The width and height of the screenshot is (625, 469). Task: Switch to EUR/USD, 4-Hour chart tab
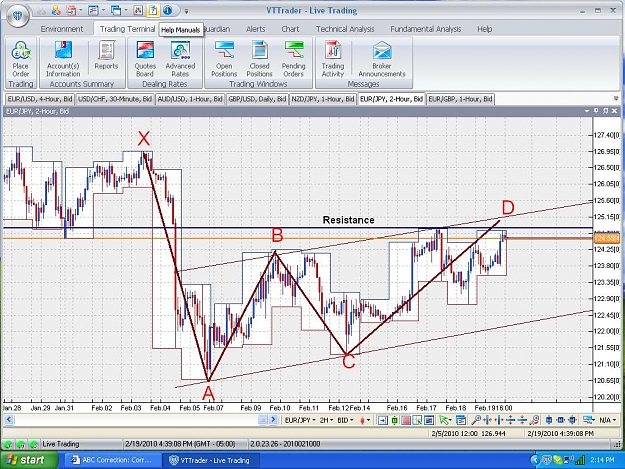[x=40, y=99]
